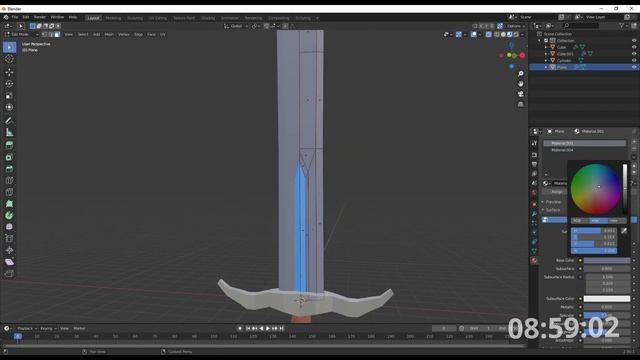
Task: Select the Inset Faces tool
Action: tap(9, 157)
